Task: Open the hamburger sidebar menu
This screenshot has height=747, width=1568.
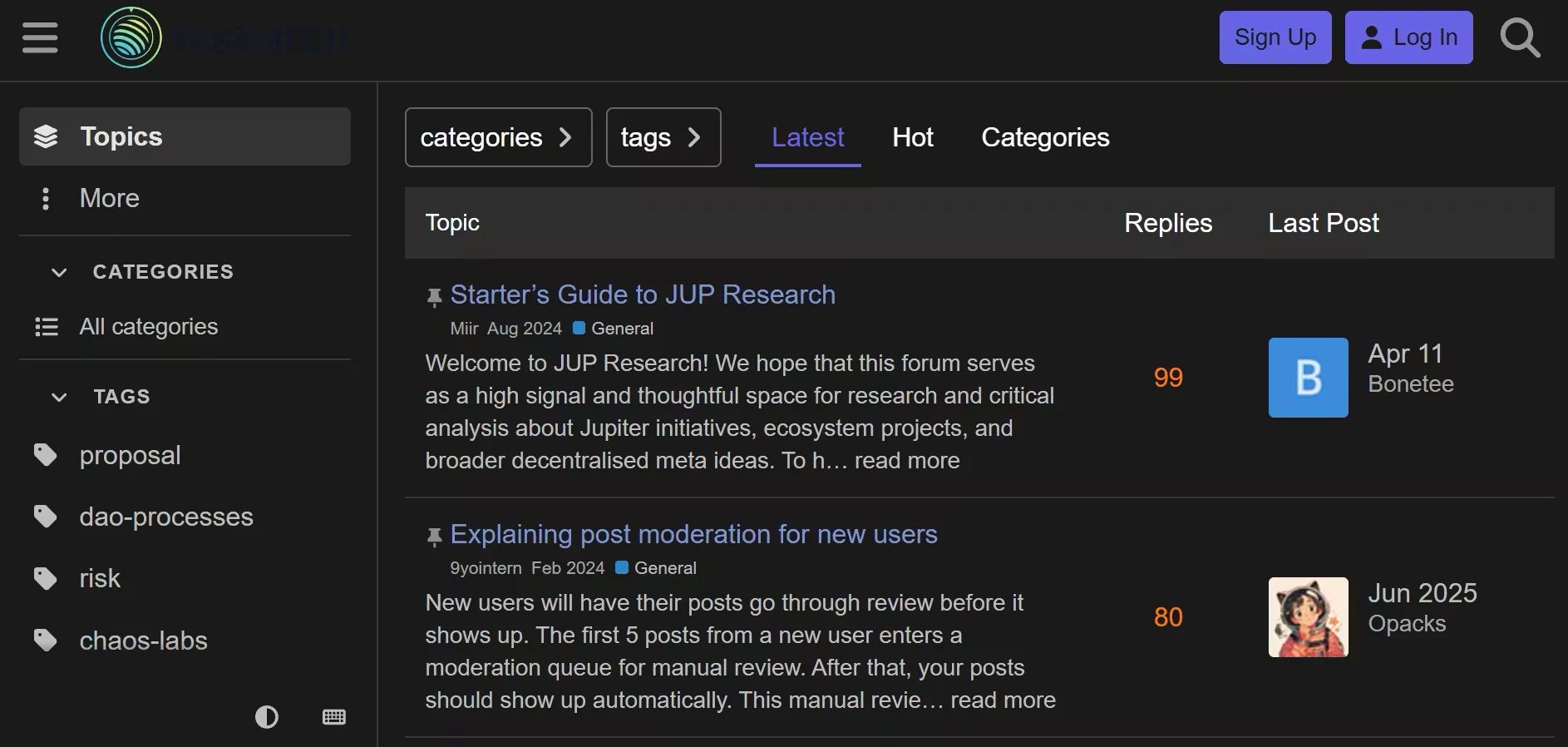Action: click(40, 38)
